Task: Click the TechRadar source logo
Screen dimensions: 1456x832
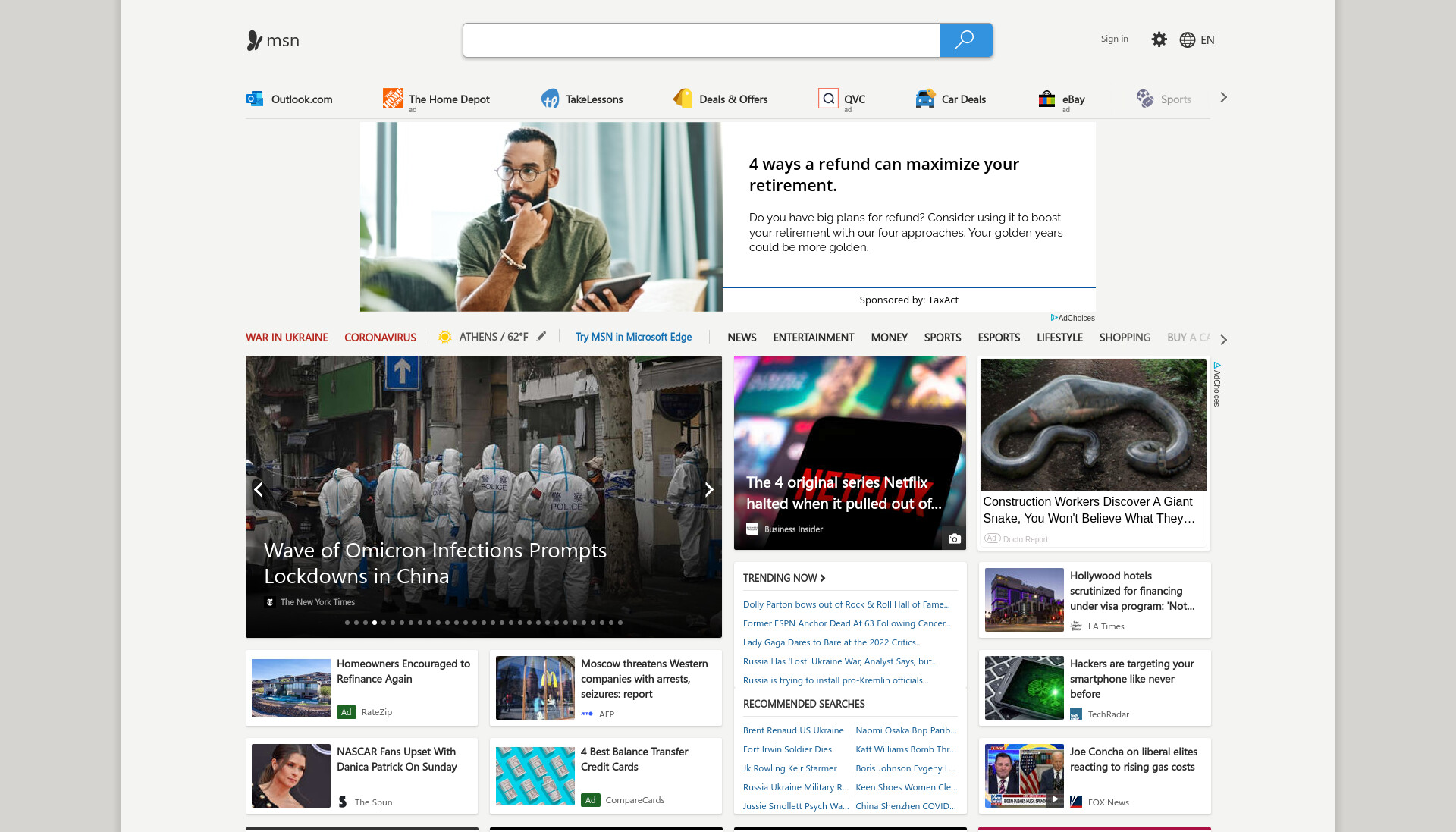Action: (1076, 714)
